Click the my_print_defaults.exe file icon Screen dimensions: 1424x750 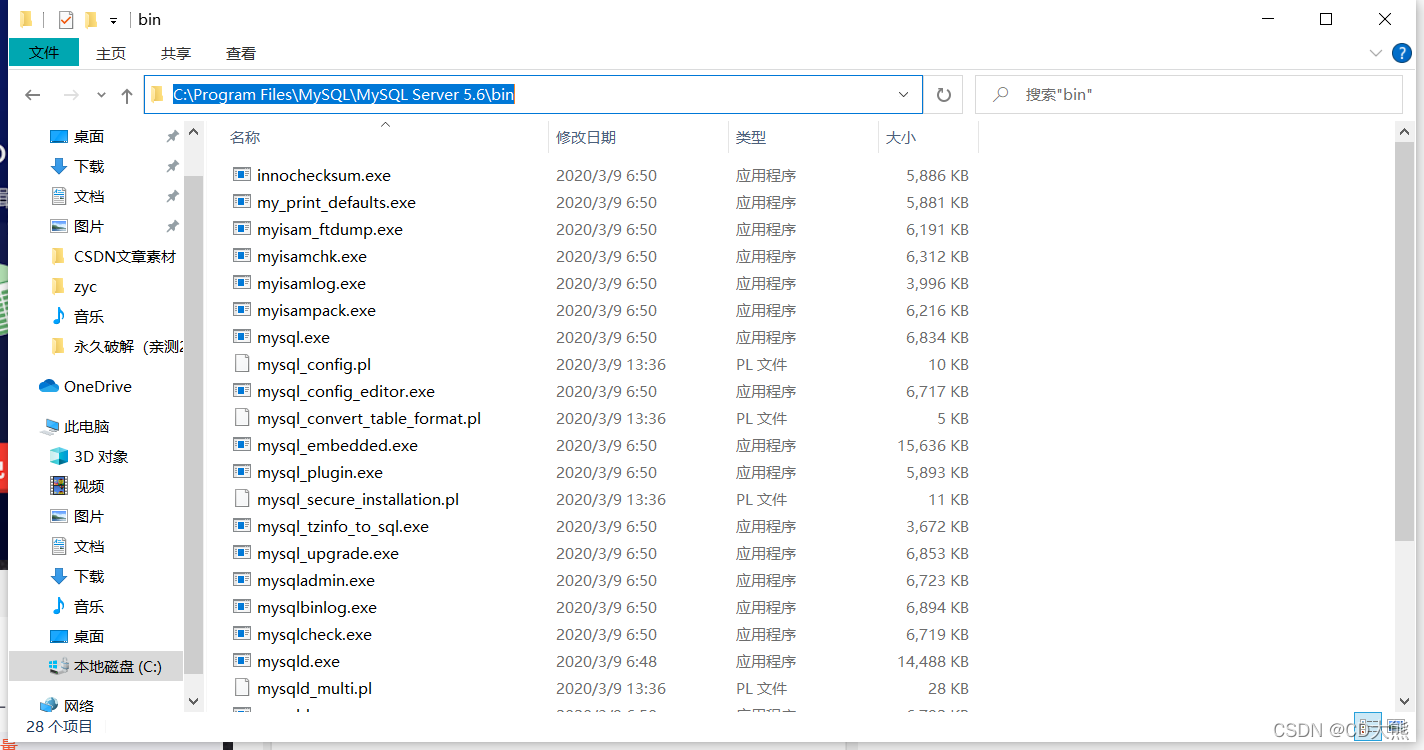coord(241,202)
